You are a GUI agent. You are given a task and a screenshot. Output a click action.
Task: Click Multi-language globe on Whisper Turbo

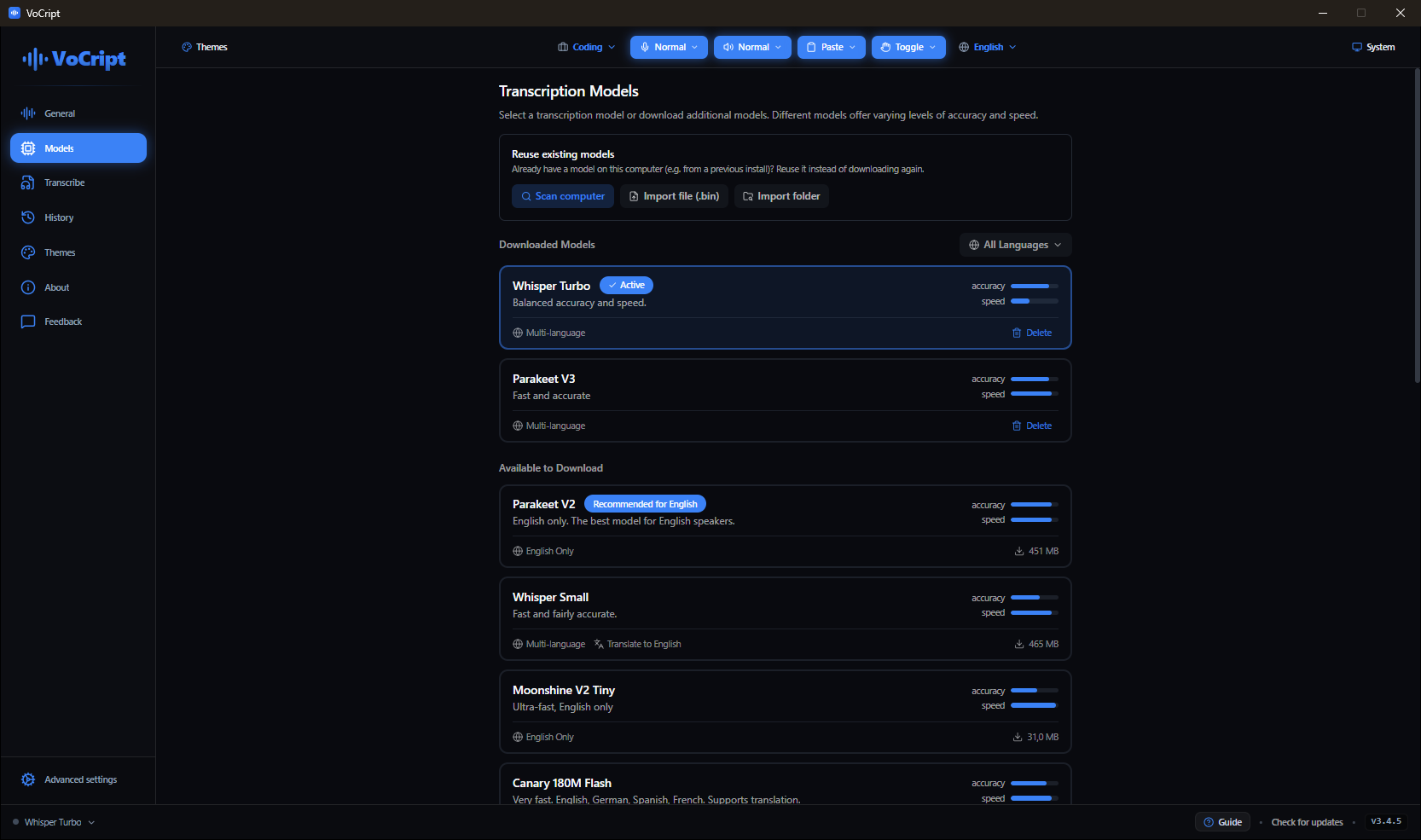(x=518, y=333)
